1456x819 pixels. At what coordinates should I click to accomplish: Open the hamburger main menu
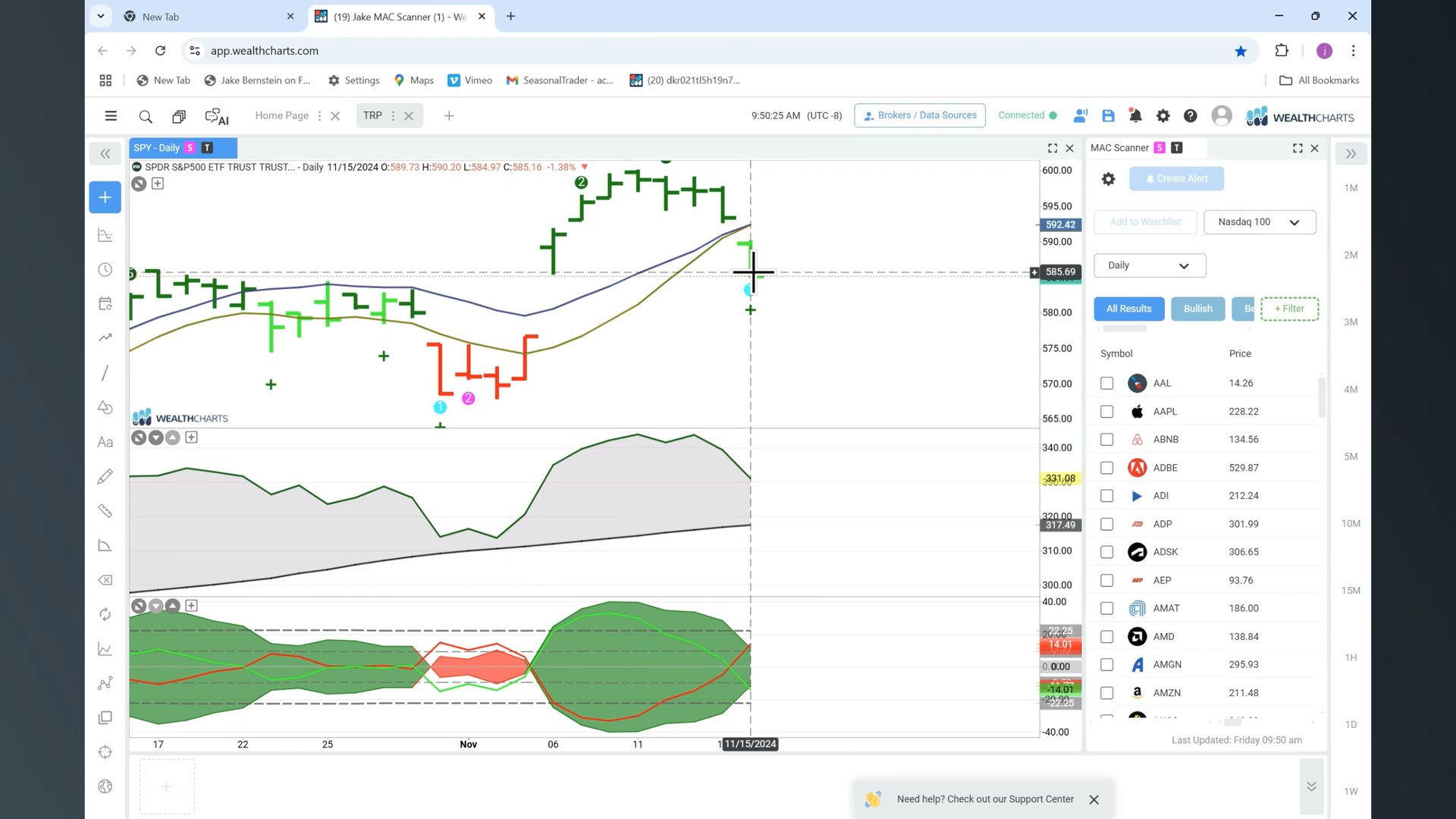click(x=111, y=116)
